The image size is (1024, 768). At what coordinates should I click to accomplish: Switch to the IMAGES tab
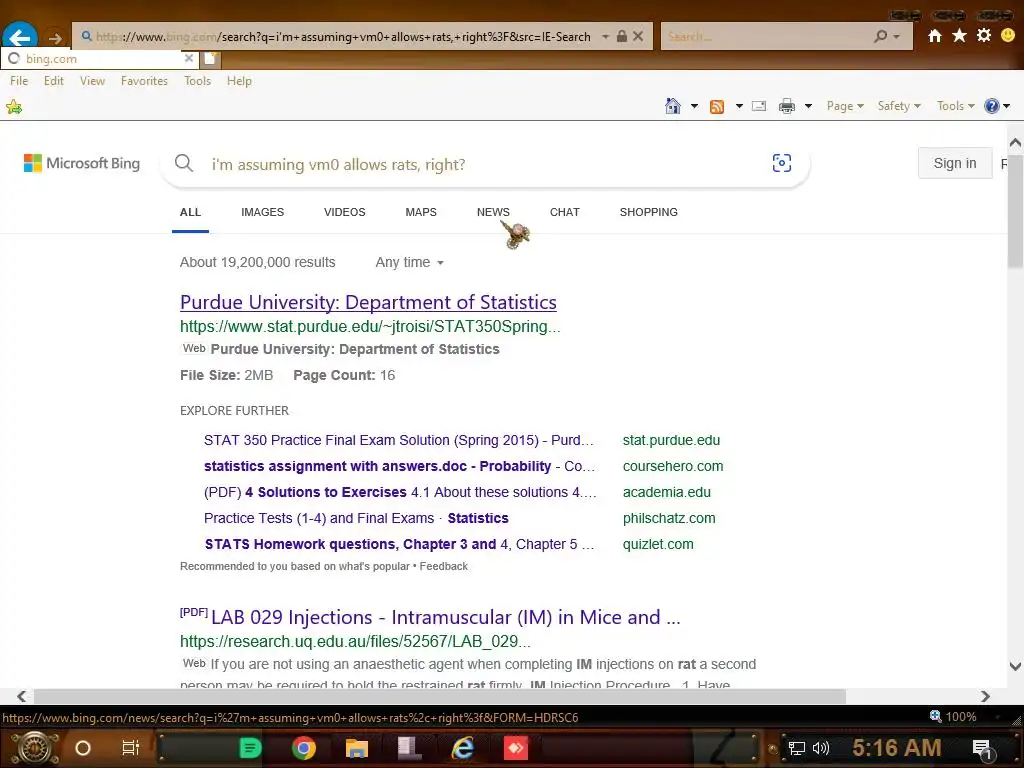[263, 212]
